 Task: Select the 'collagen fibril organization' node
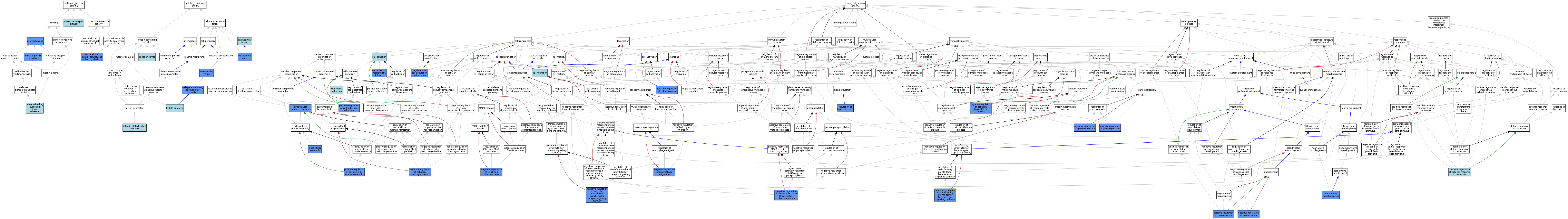[338, 127]
